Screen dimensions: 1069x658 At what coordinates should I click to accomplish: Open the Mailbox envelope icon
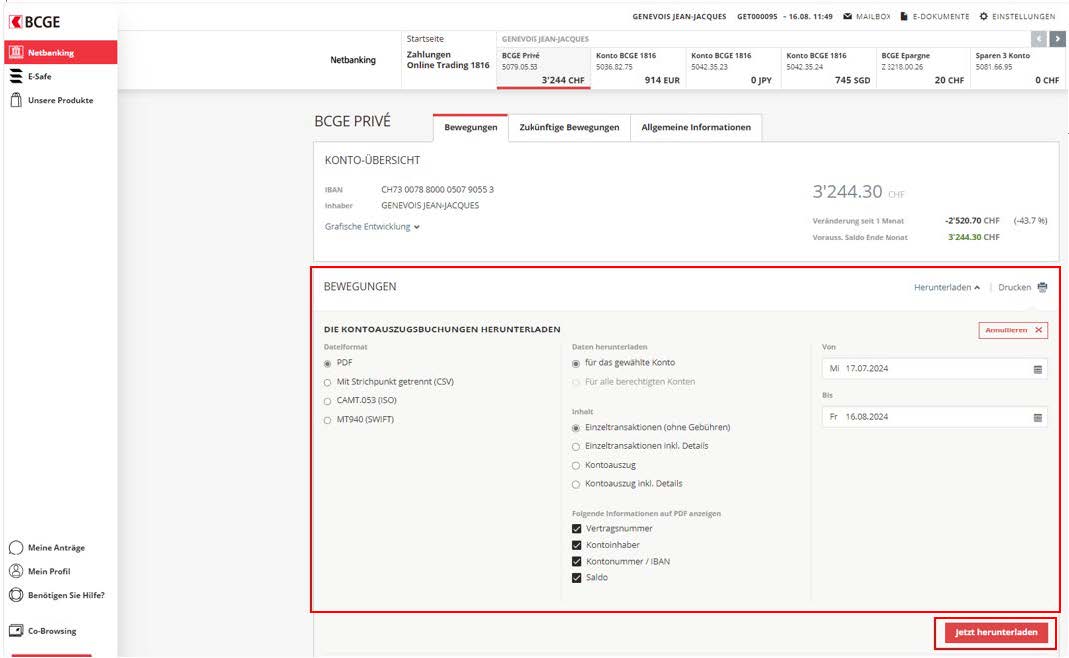(847, 16)
